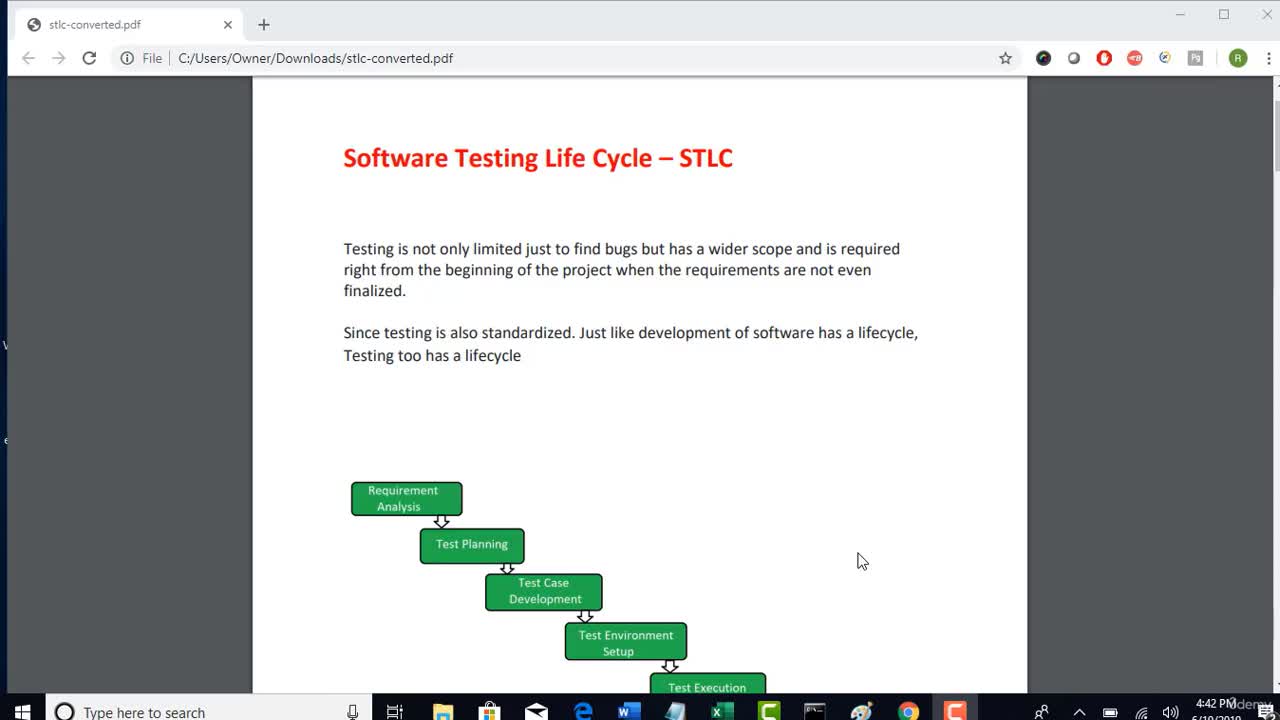The height and width of the screenshot is (720, 1280).
Task: Open Microsoft Store from the taskbar
Action: [489, 712]
